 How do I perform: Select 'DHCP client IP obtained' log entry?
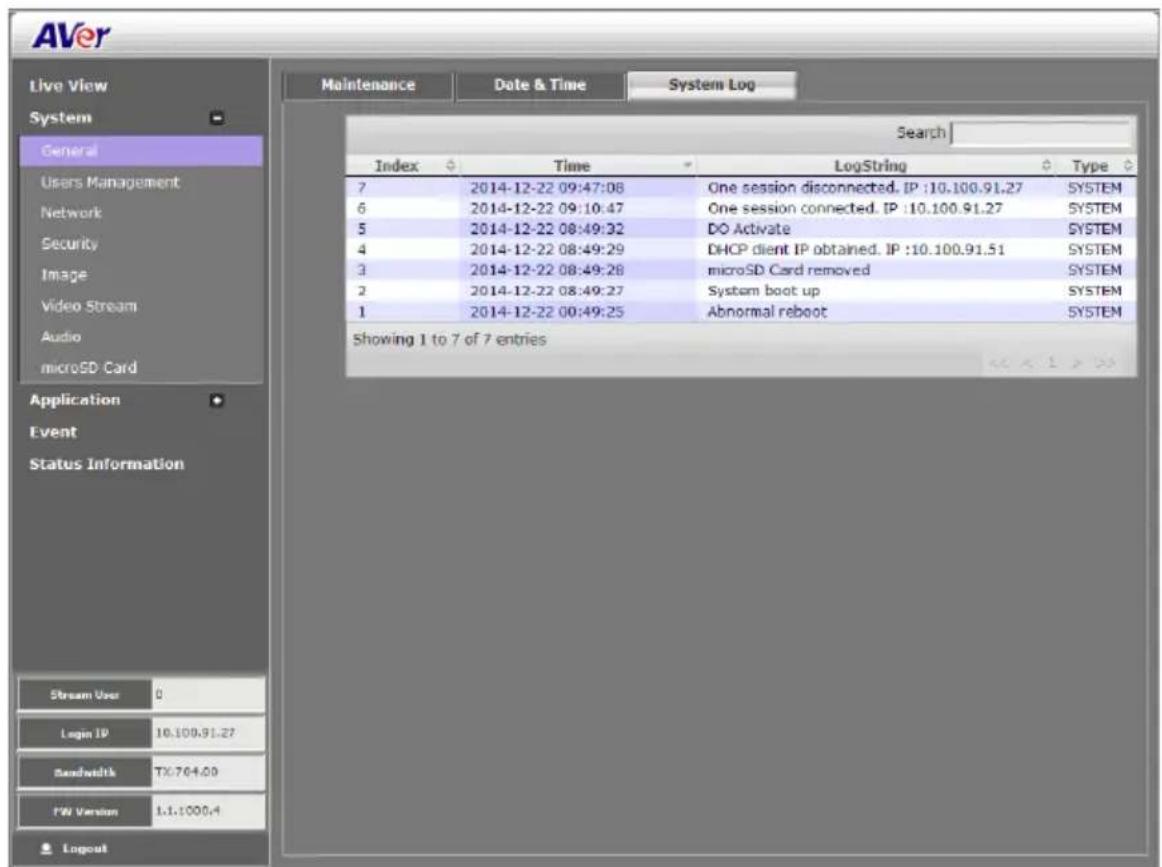(x=741, y=250)
